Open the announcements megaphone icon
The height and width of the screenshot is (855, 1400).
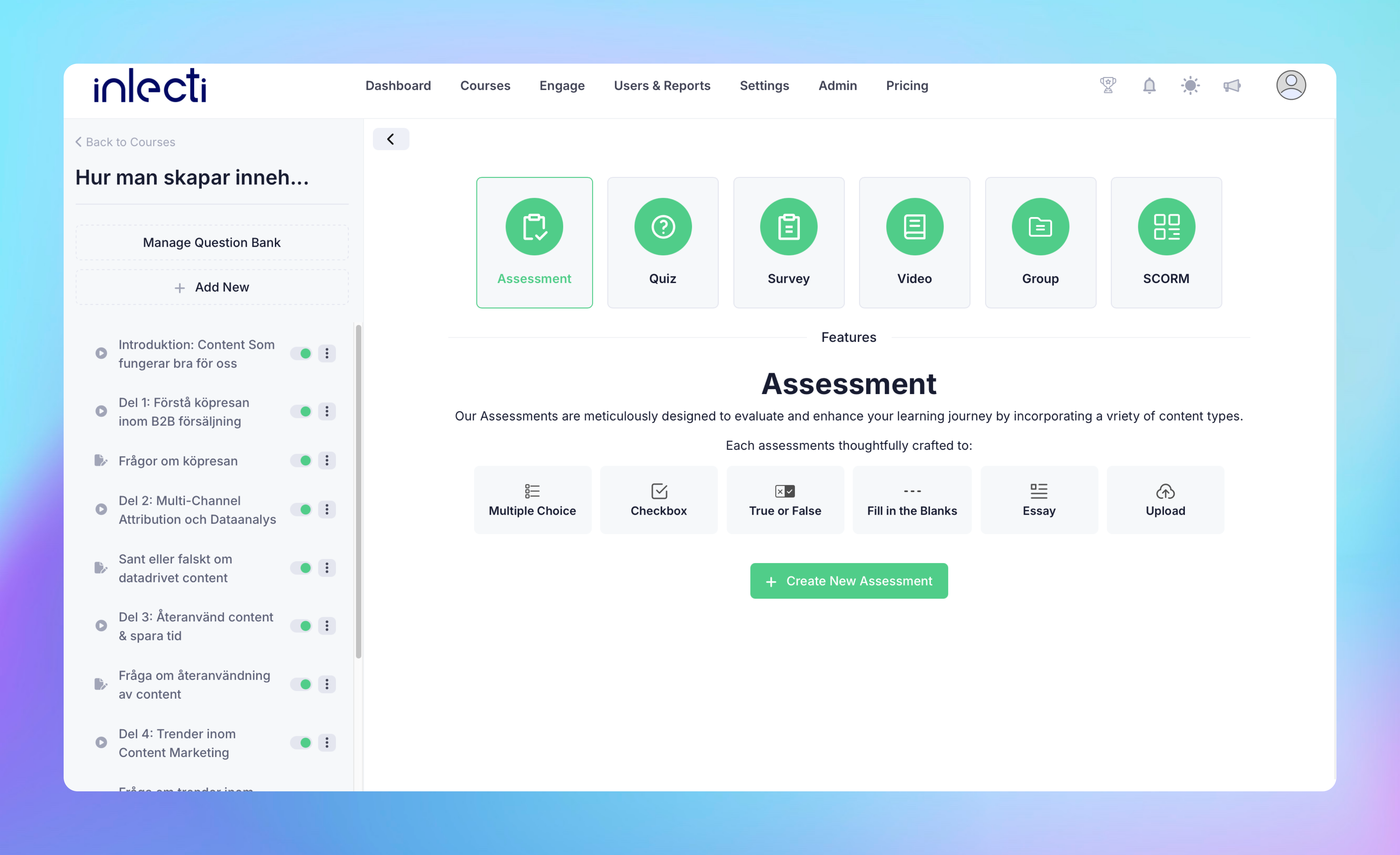point(1231,85)
